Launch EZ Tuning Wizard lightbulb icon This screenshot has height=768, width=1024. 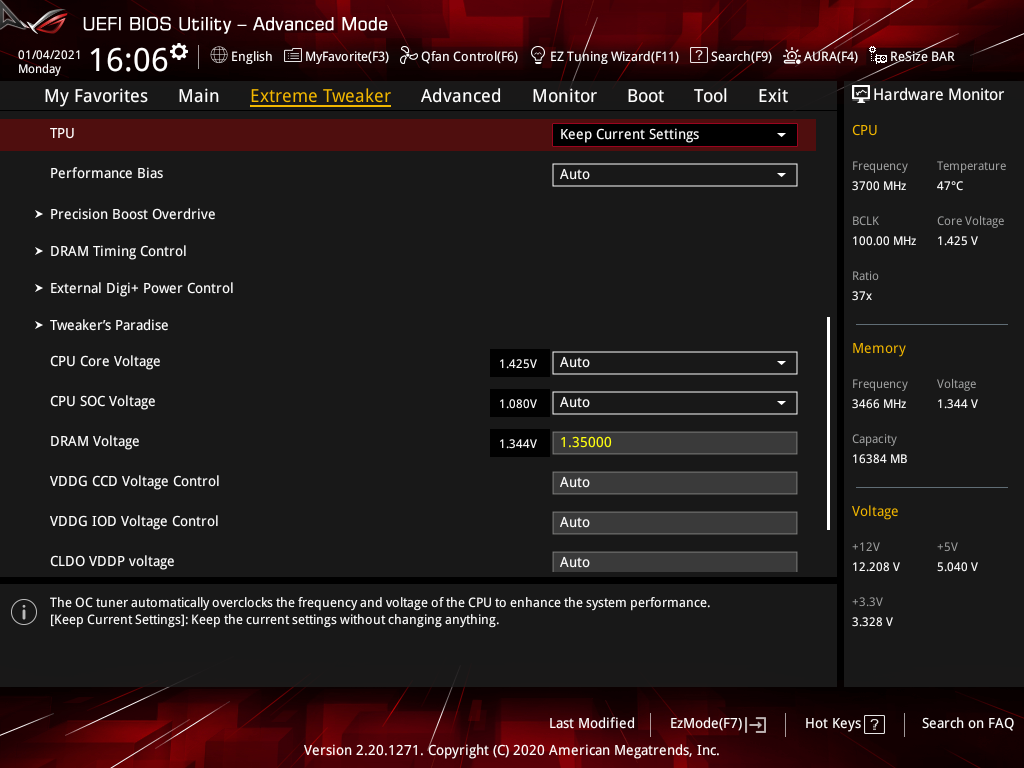click(537, 56)
